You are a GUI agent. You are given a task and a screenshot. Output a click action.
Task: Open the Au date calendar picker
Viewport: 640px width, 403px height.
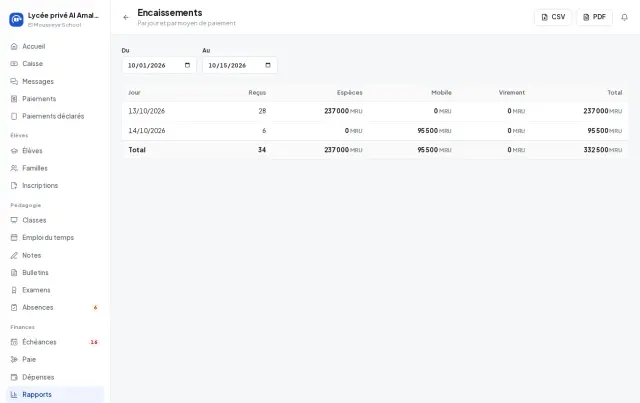click(268, 65)
